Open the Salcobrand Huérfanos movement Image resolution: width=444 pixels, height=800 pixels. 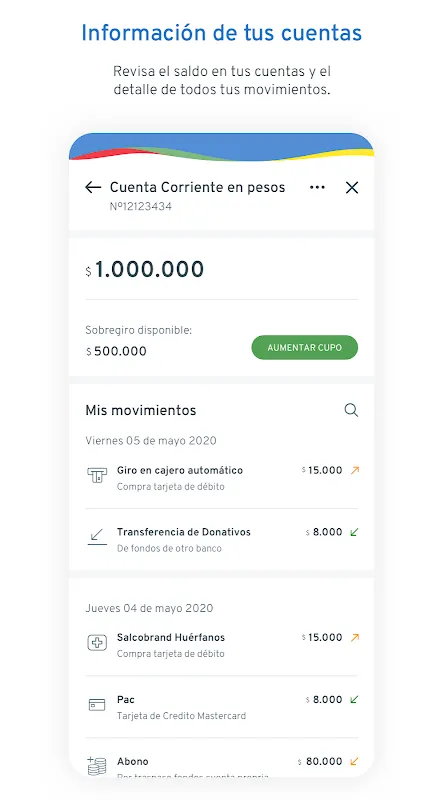(221, 645)
